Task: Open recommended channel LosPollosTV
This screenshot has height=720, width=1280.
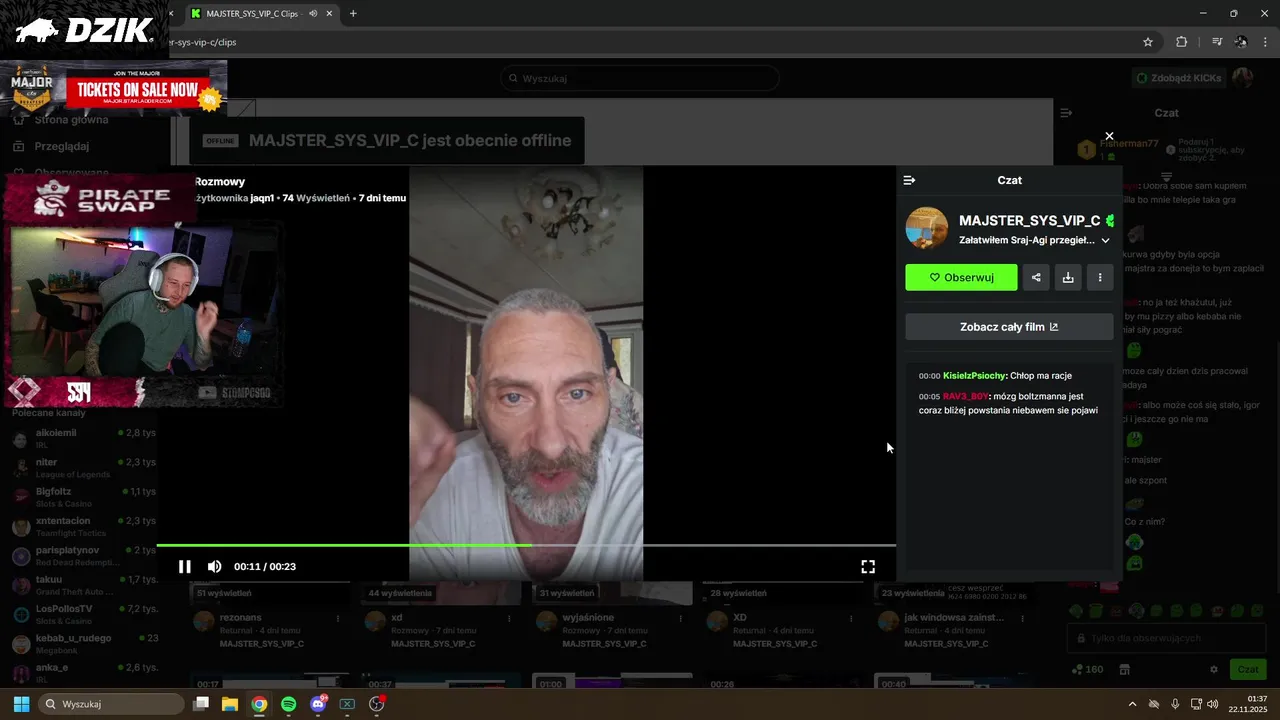Action: (84, 614)
